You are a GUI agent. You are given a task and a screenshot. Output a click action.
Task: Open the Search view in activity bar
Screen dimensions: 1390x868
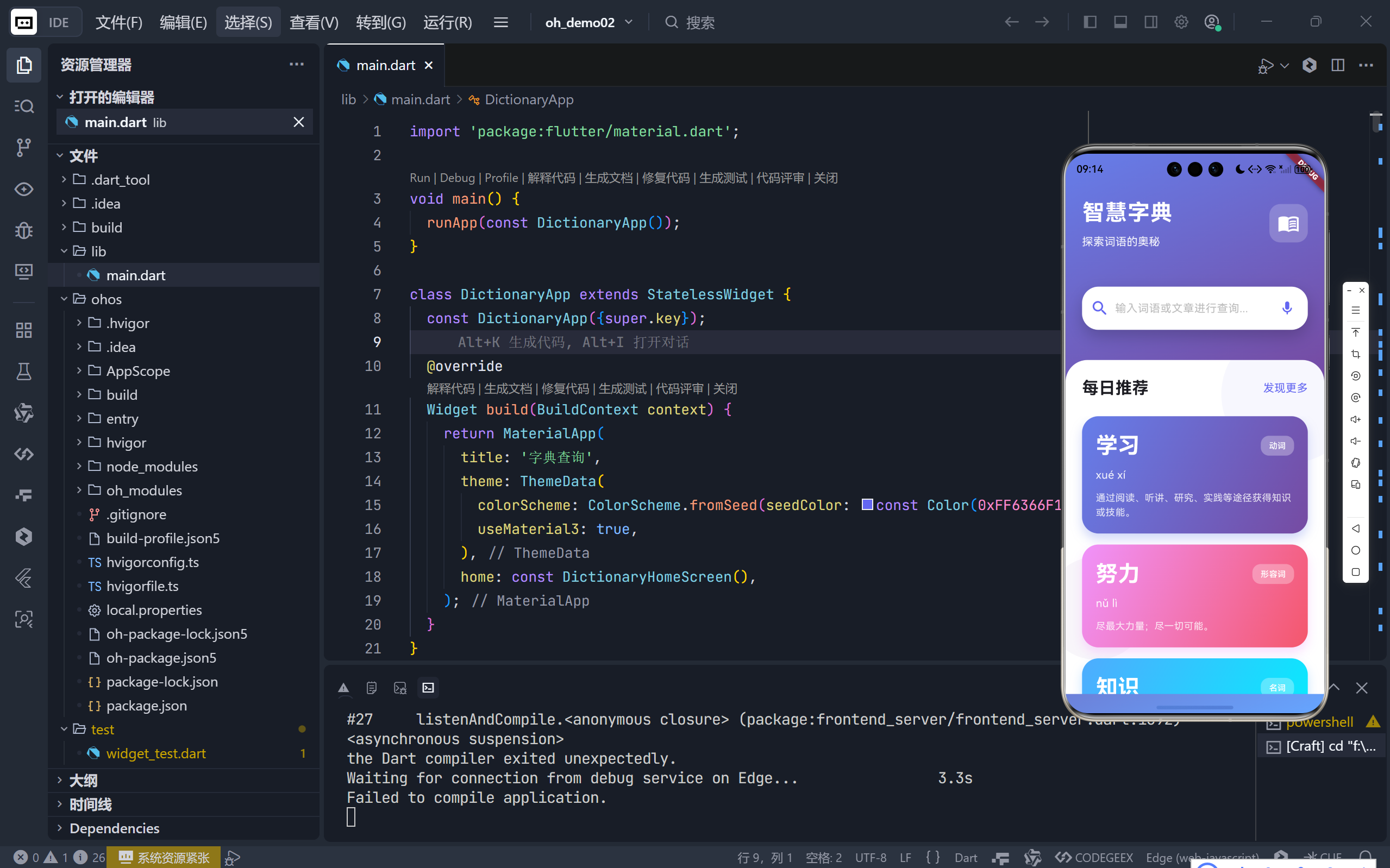pos(23,106)
